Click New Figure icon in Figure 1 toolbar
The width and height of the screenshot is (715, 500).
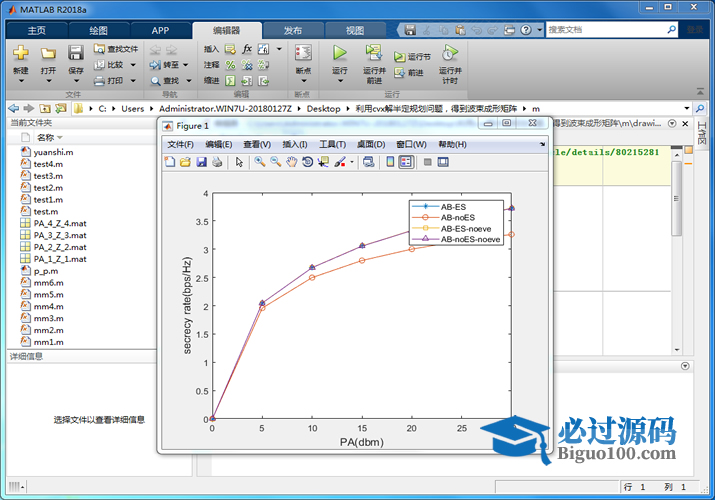pyautogui.click(x=170, y=162)
